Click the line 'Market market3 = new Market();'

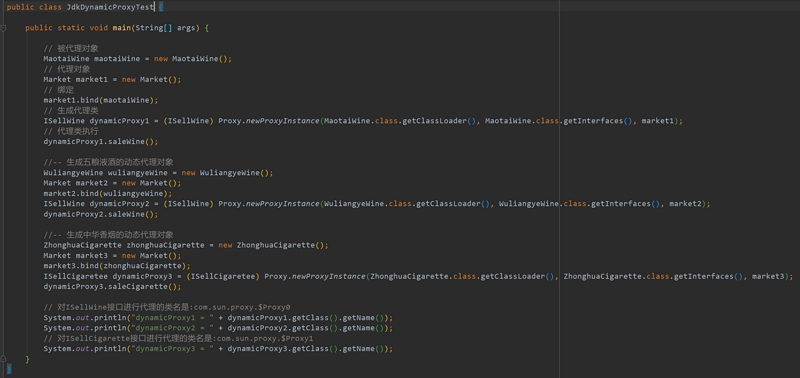(112, 256)
